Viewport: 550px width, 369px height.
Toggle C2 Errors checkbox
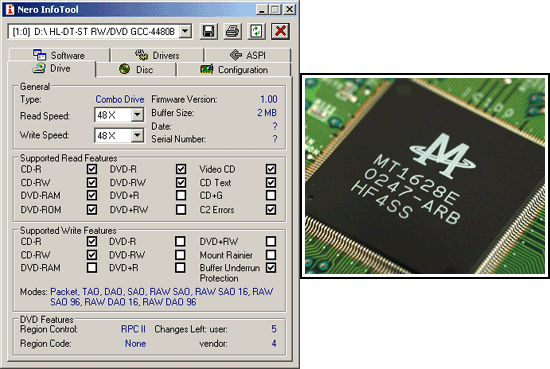point(271,210)
